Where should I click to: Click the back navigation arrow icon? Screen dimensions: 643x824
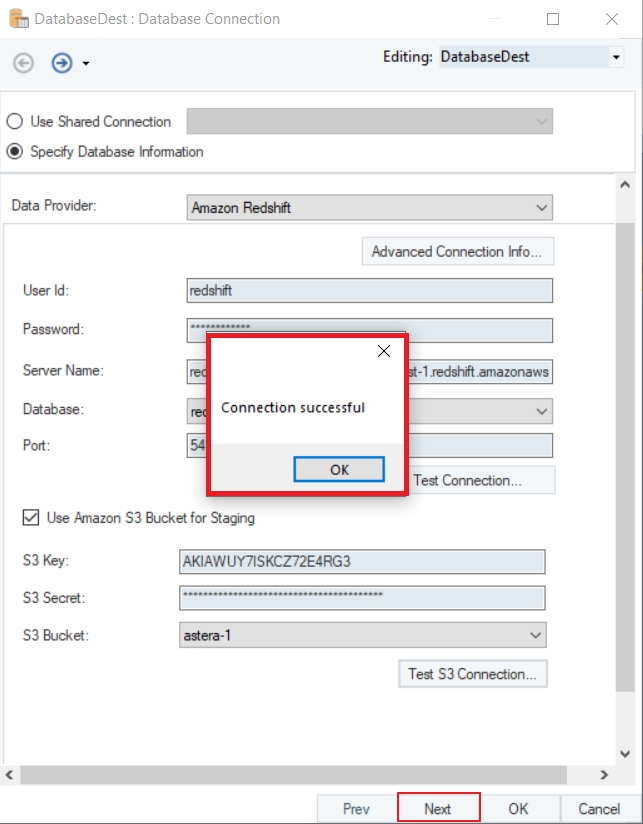coord(23,63)
